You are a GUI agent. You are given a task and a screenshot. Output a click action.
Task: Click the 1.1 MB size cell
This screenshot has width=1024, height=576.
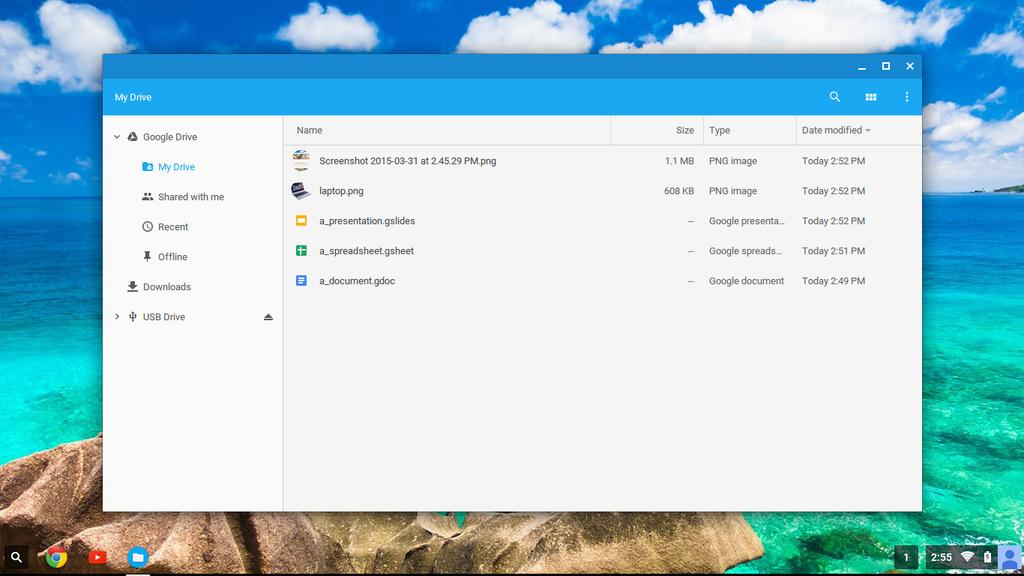click(679, 161)
